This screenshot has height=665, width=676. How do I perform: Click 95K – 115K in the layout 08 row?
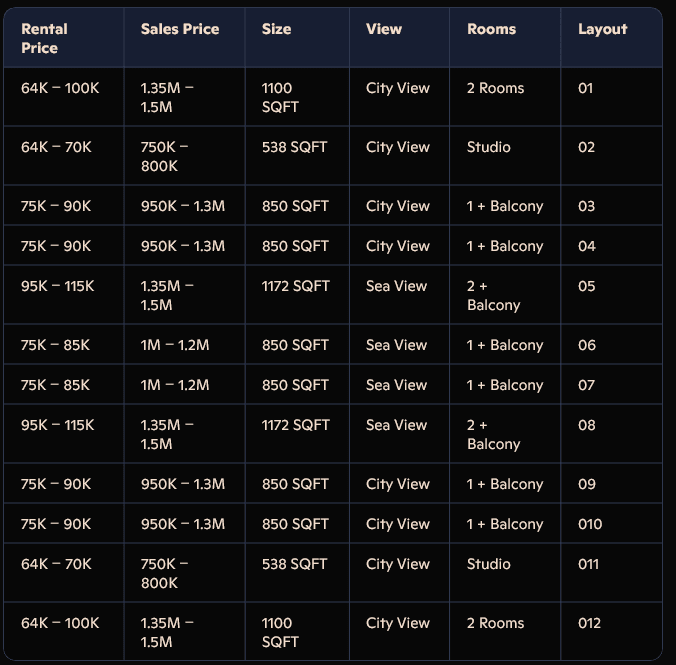(57, 425)
